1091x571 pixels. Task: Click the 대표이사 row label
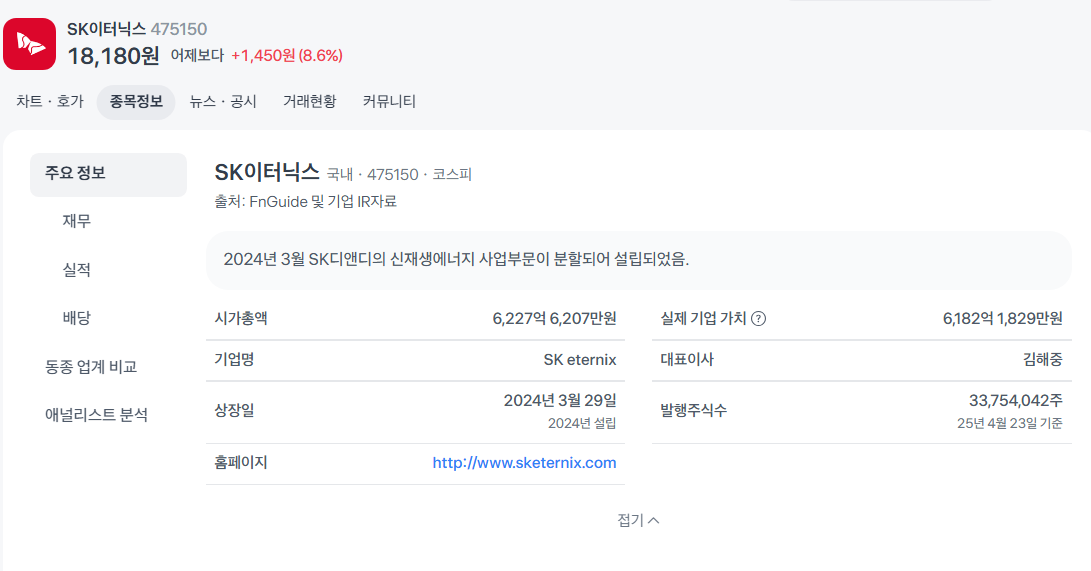pyautogui.click(x=687, y=360)
